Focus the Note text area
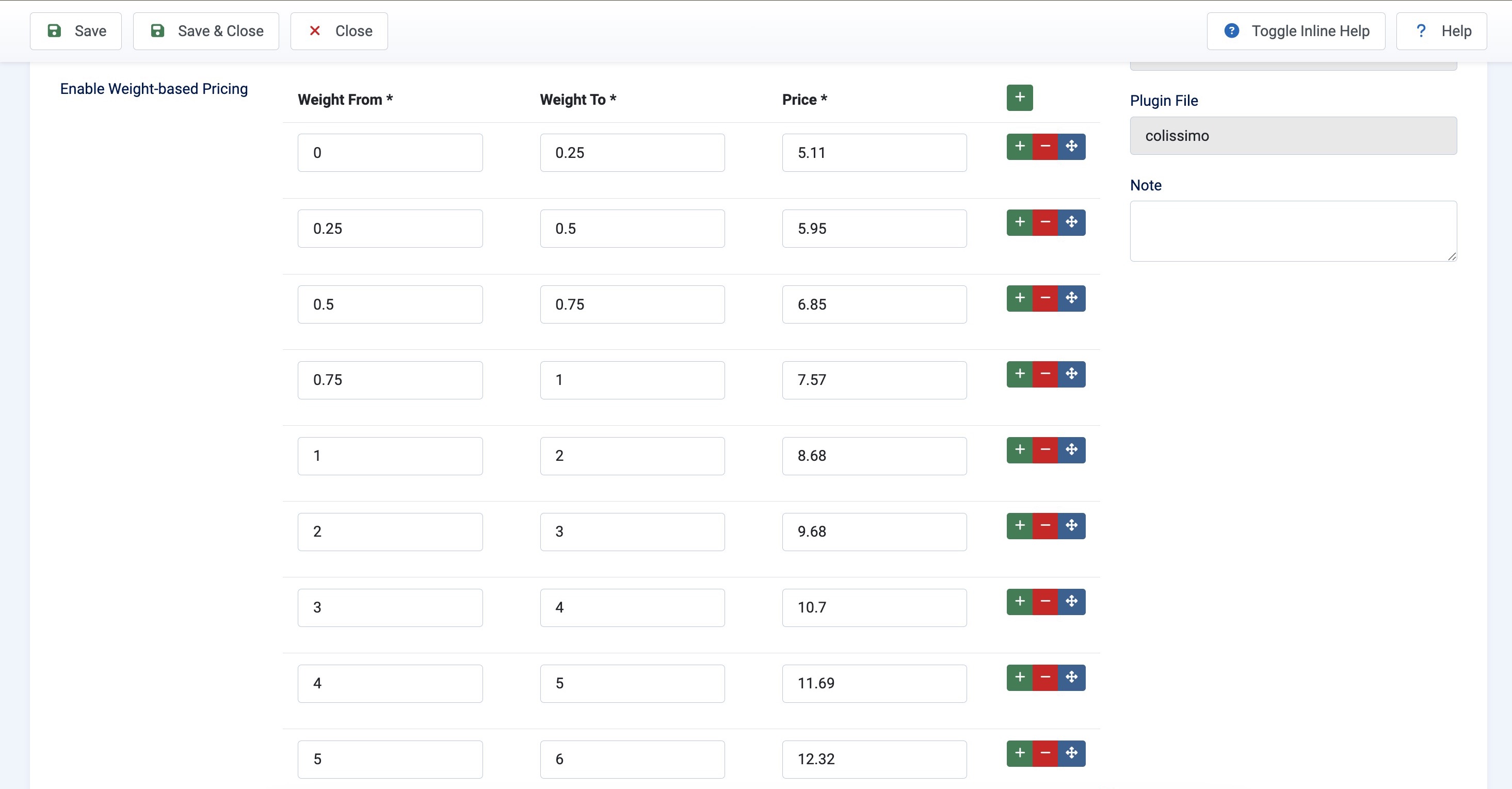This screenshot has height=789, width=1512. coord(1293,231)
